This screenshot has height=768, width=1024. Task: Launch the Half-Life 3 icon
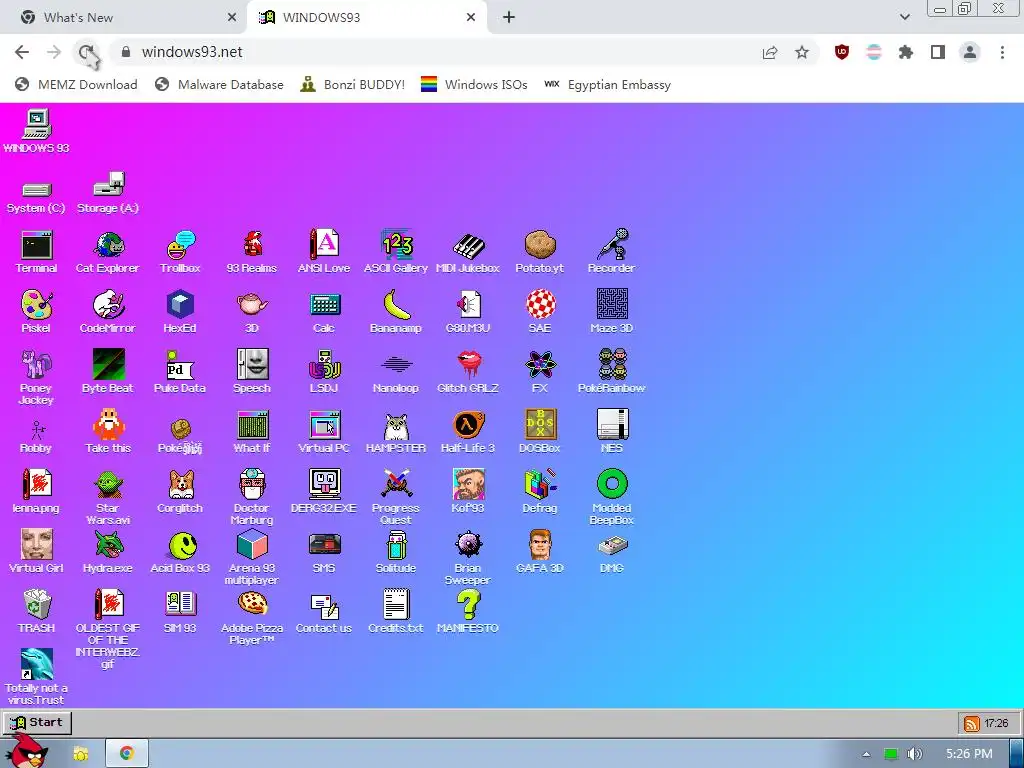click(468, 432)
